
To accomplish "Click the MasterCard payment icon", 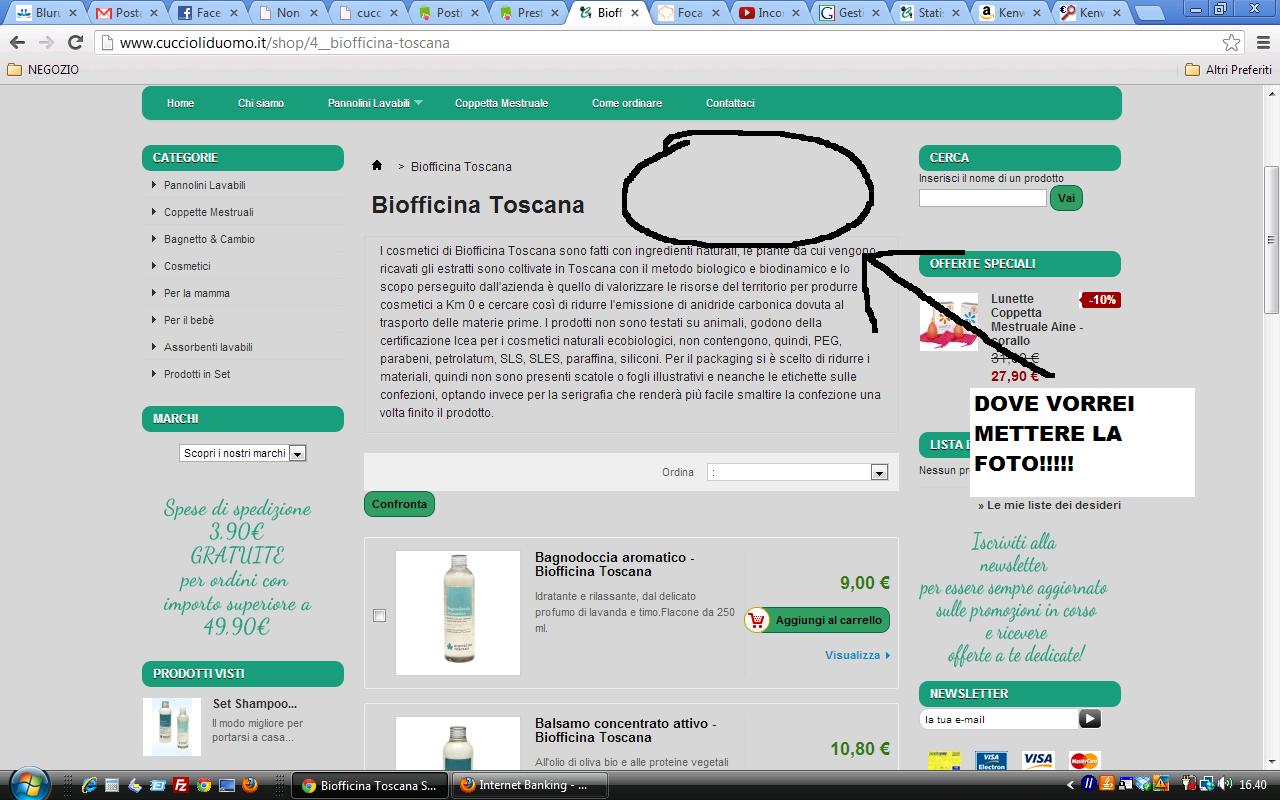I will pos(1085,761).
